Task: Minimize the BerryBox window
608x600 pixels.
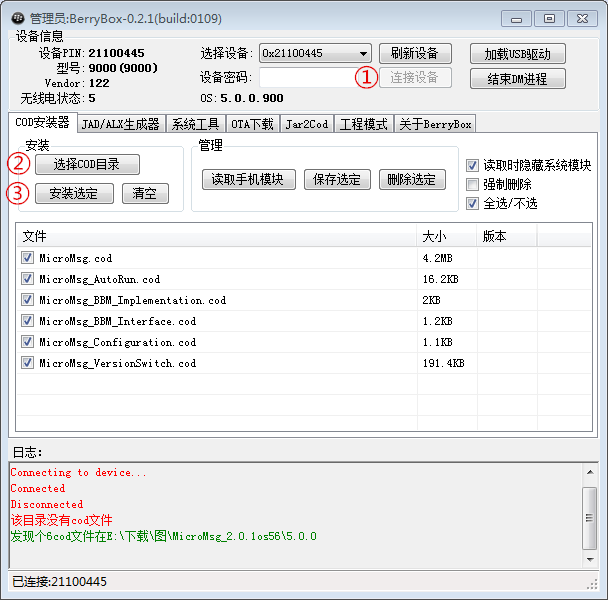Action: 516,19
